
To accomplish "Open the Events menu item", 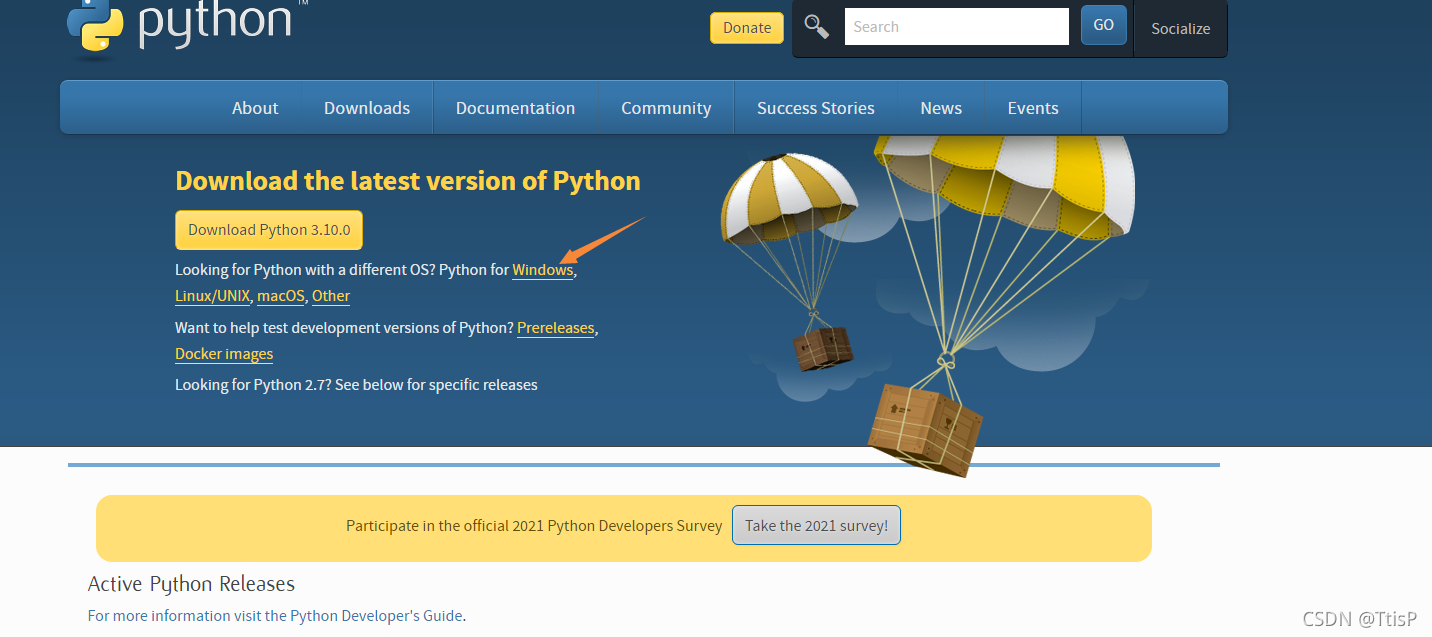I will pos(1033,108).
